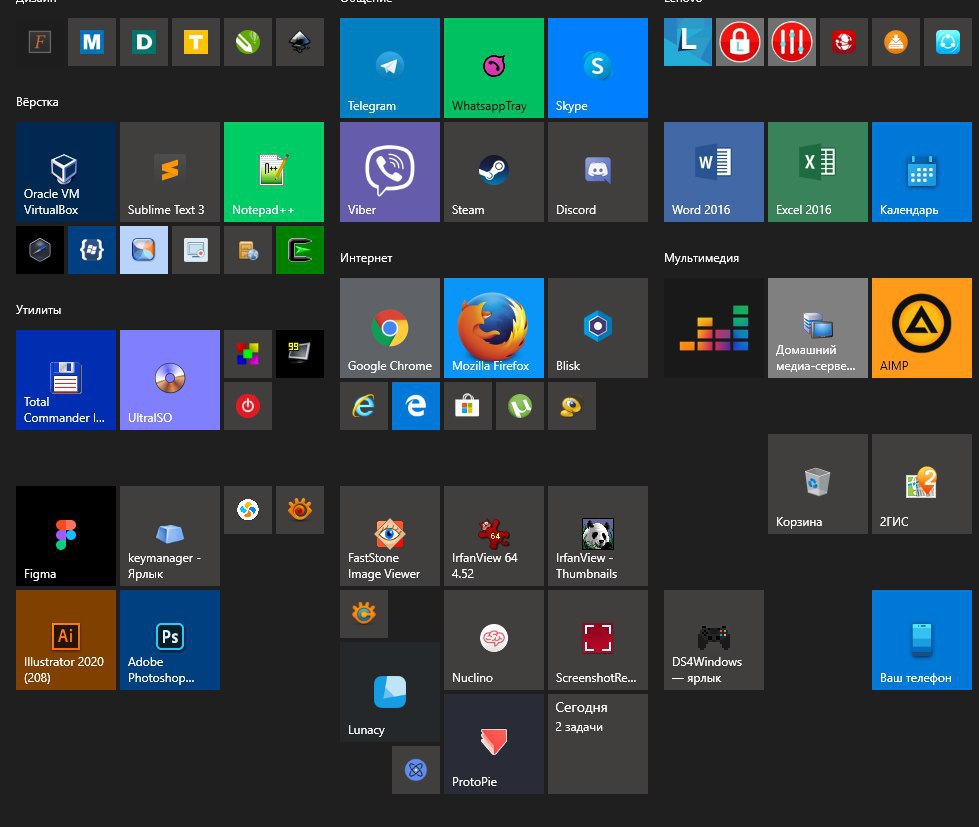This screenshot has height=827, width=979.
Task: Launch the Nuclino tile
Action: point(494,640)
